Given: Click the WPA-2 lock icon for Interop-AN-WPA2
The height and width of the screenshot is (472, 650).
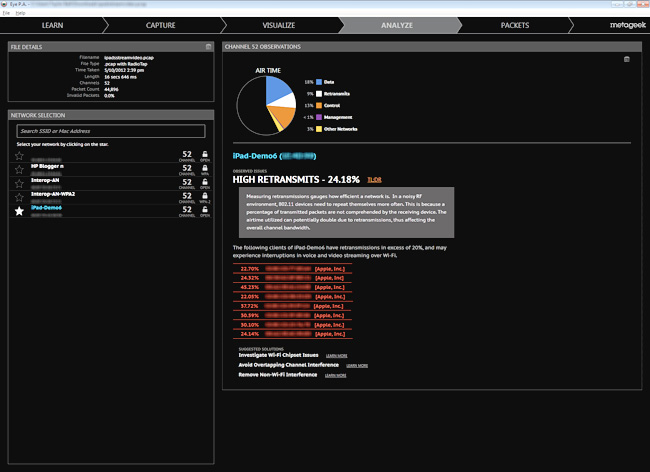Looking at the screenshot, I should [x=205, y=195].
